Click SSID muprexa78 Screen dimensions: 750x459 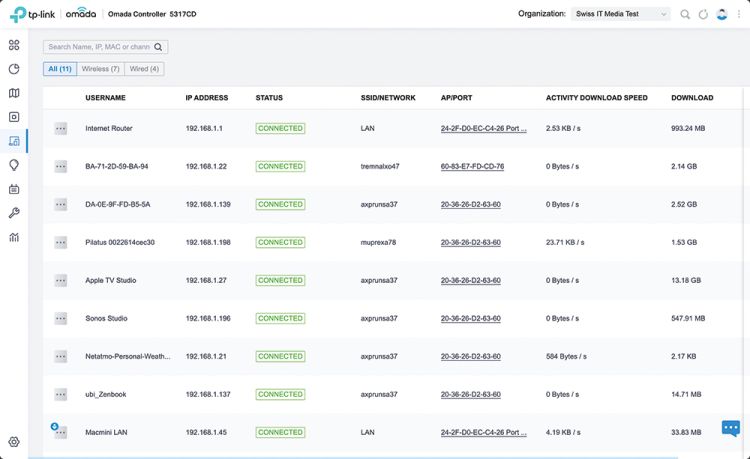[378, 242]
